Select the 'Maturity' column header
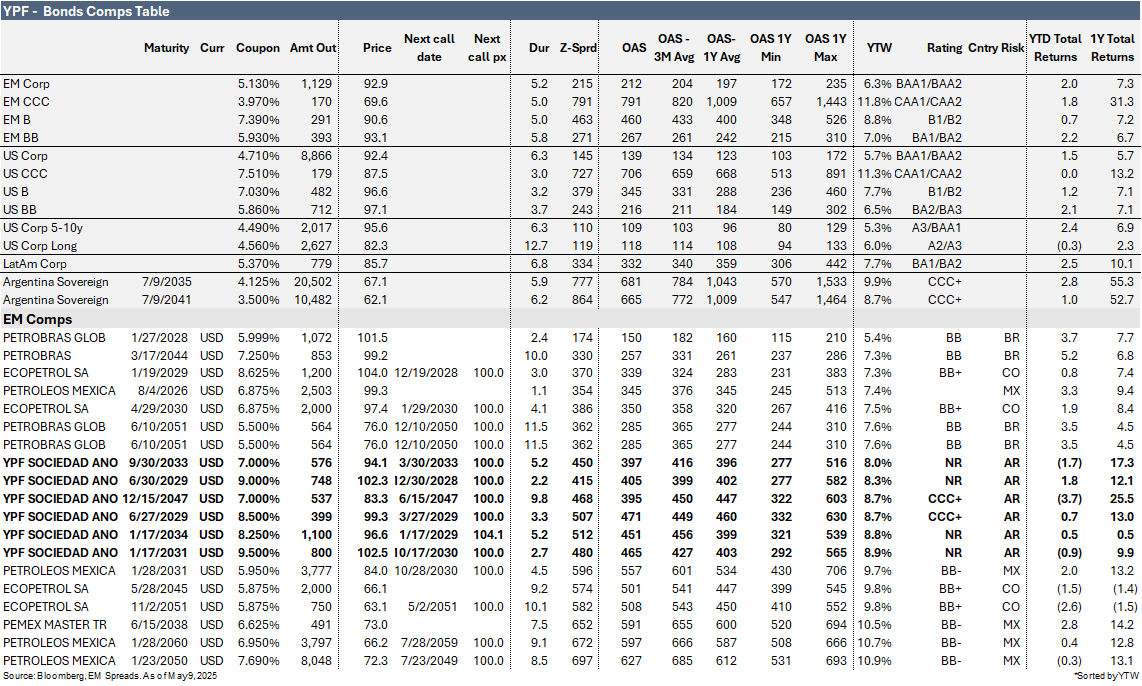1142x686 pixels. point(166,47)
